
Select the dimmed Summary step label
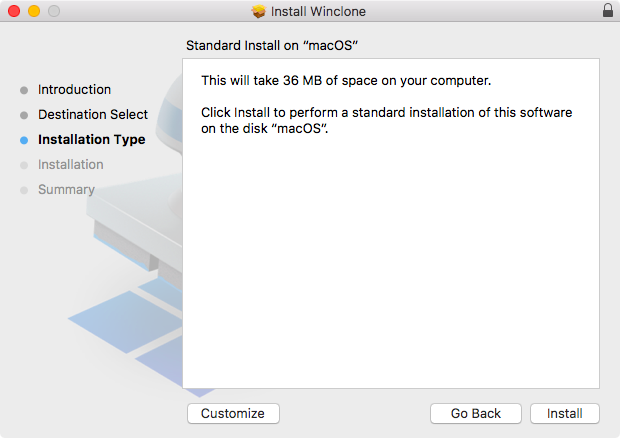tap(66, 189)
